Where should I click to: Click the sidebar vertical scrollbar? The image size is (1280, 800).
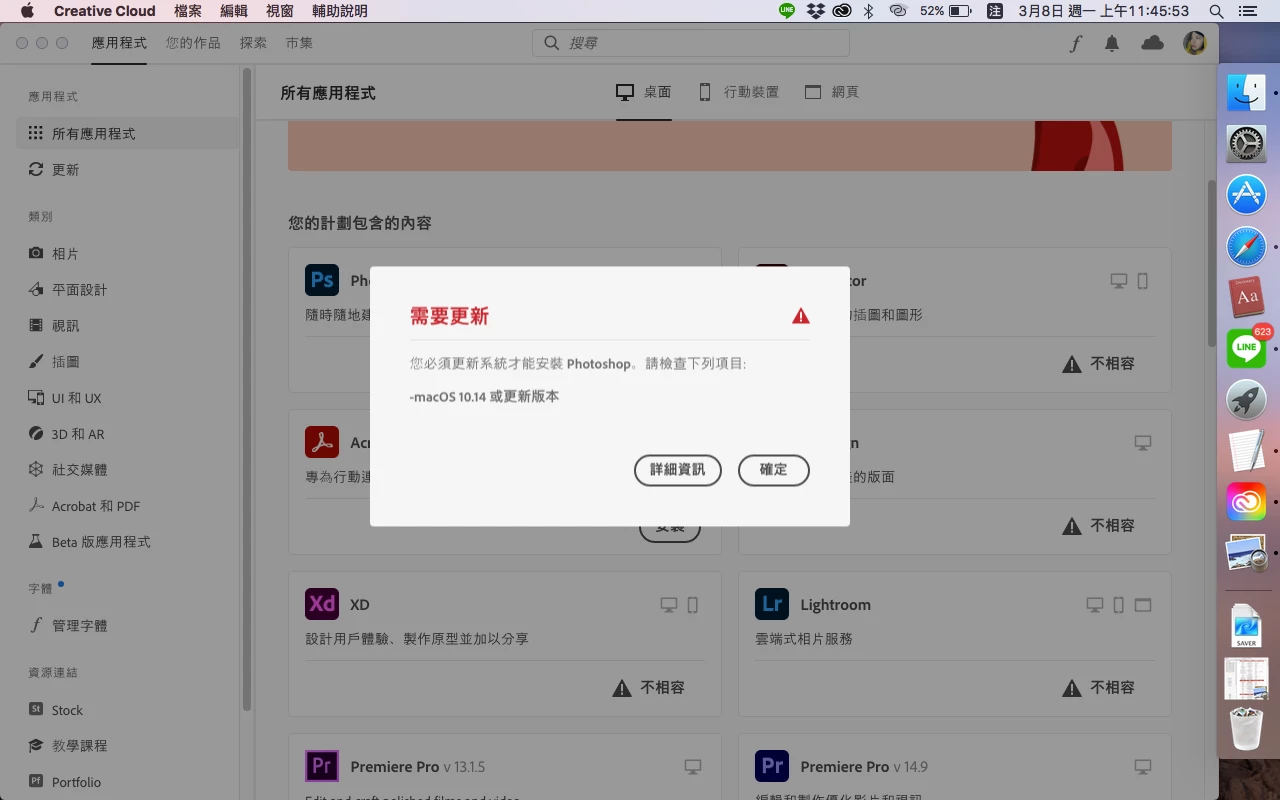(x=247, y=390)
